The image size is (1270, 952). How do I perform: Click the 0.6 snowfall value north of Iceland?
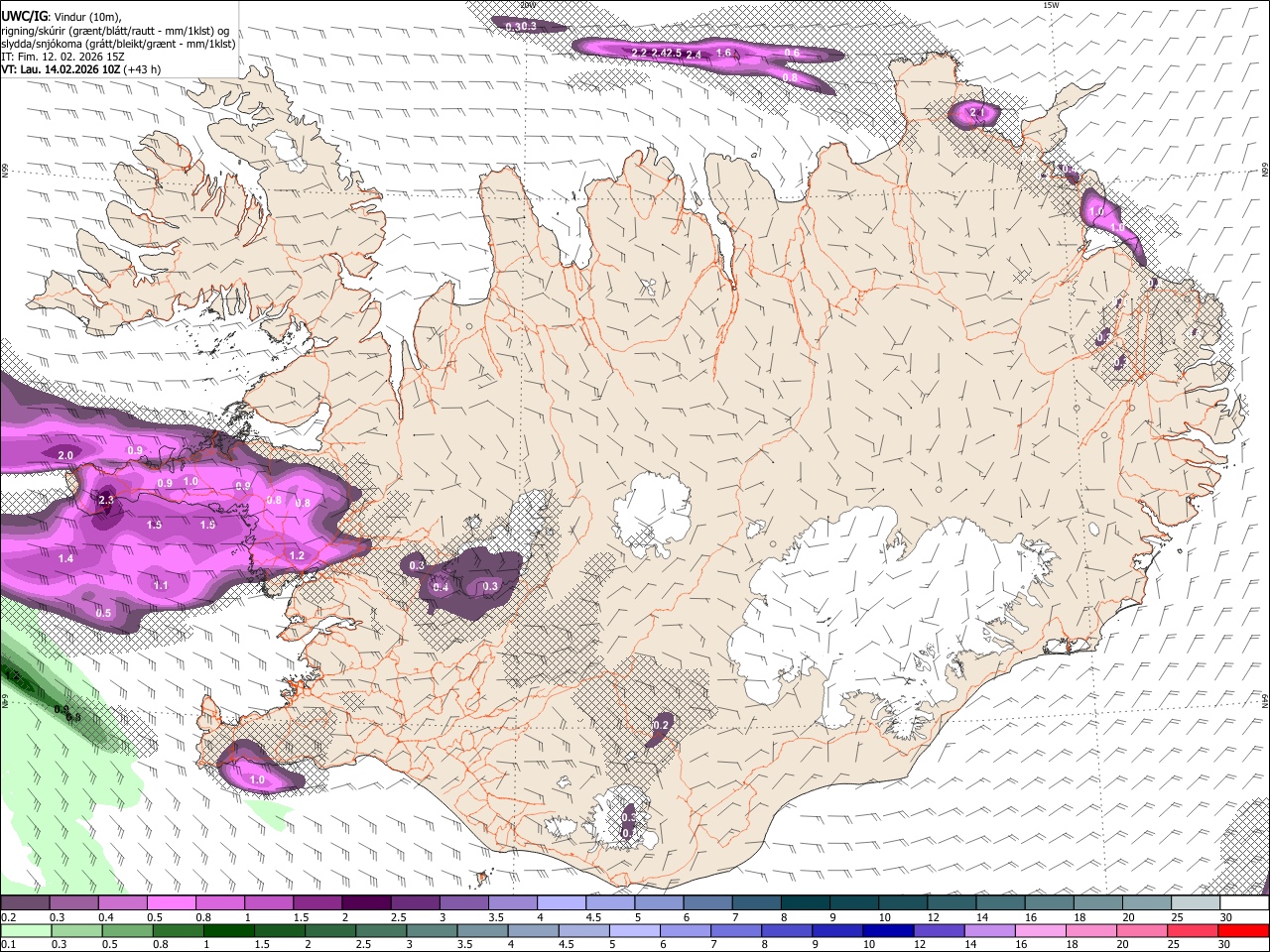tap(792, 53)
